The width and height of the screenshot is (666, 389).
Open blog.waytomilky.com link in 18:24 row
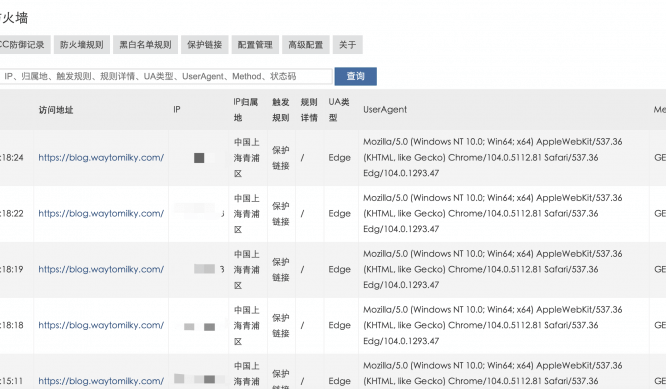coord(101,158)
